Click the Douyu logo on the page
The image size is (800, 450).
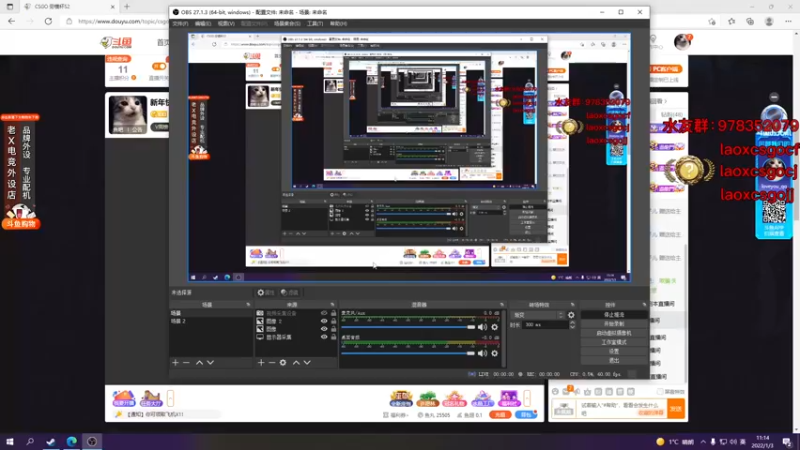(x=116, y=42)
